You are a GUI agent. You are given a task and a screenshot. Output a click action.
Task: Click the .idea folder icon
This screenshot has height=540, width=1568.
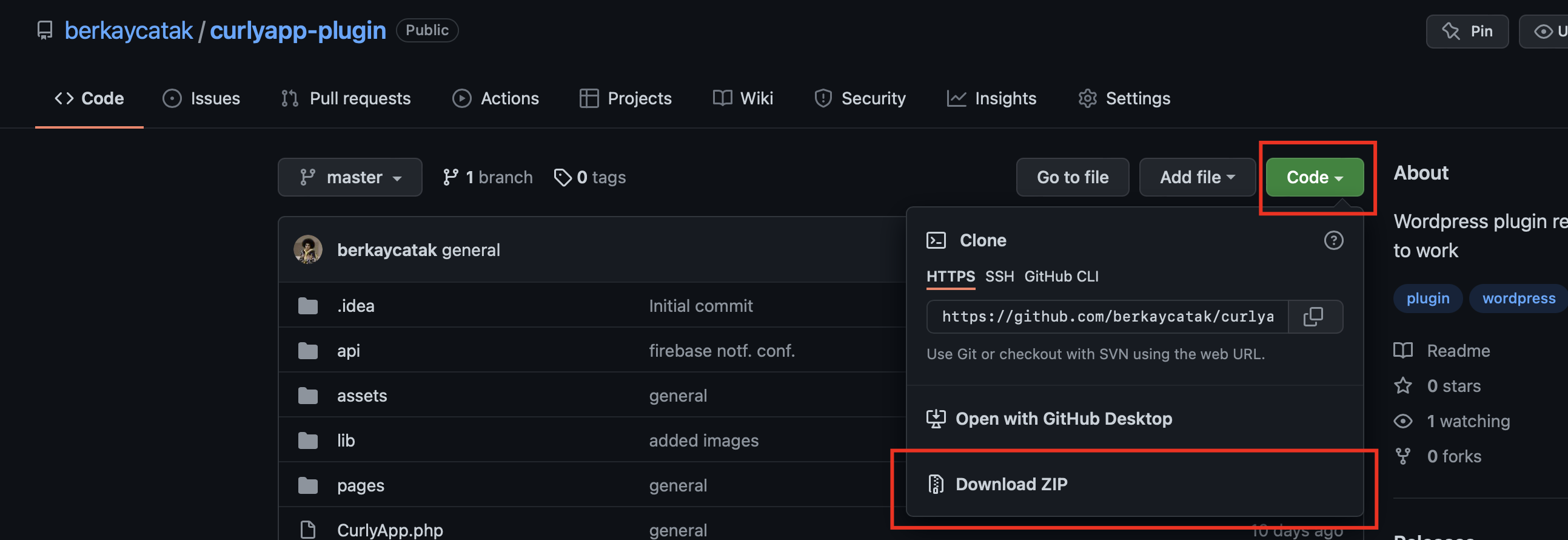tap(308, 306)
